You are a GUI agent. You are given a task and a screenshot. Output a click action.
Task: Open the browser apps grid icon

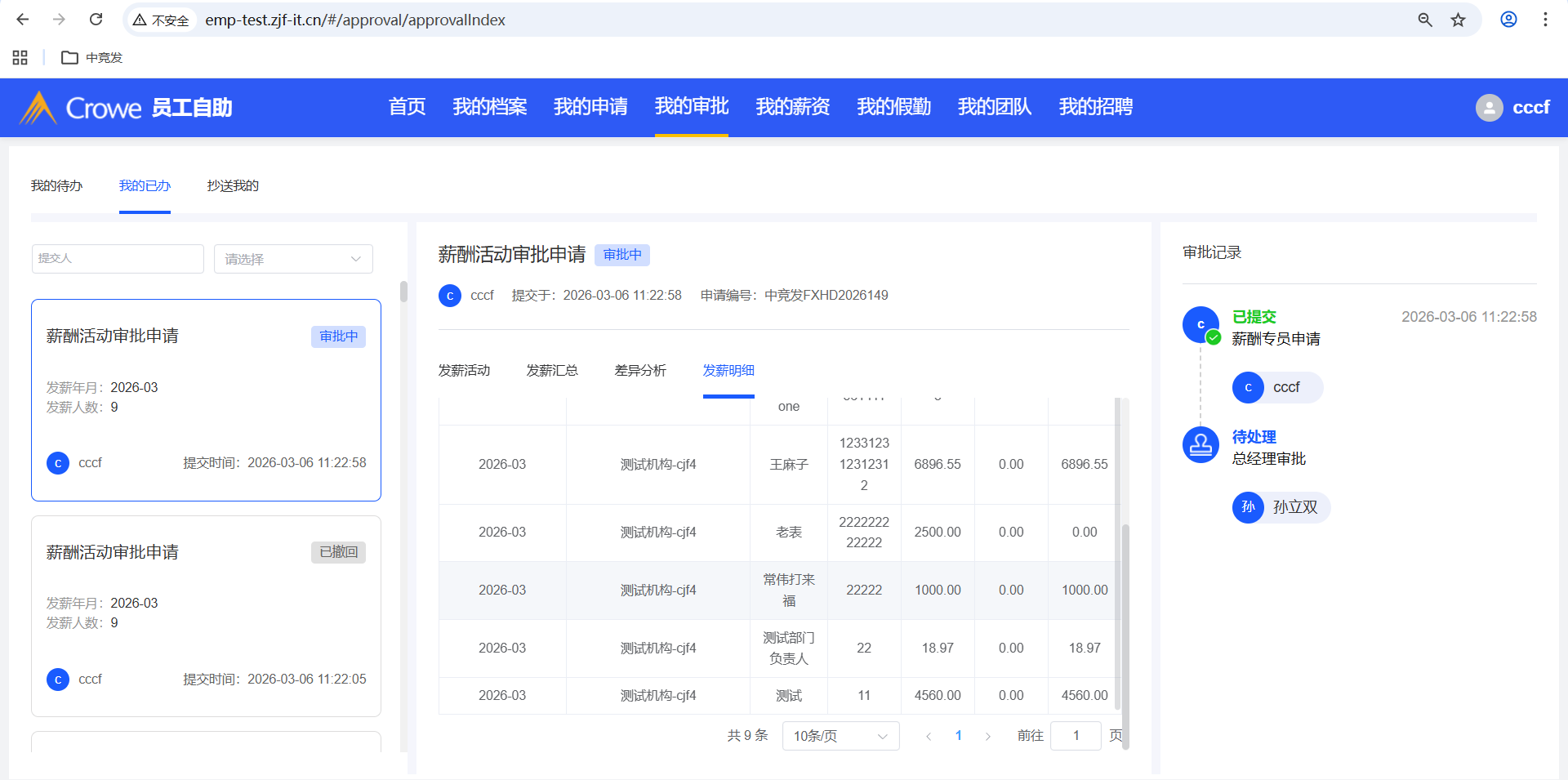point(20,57)
